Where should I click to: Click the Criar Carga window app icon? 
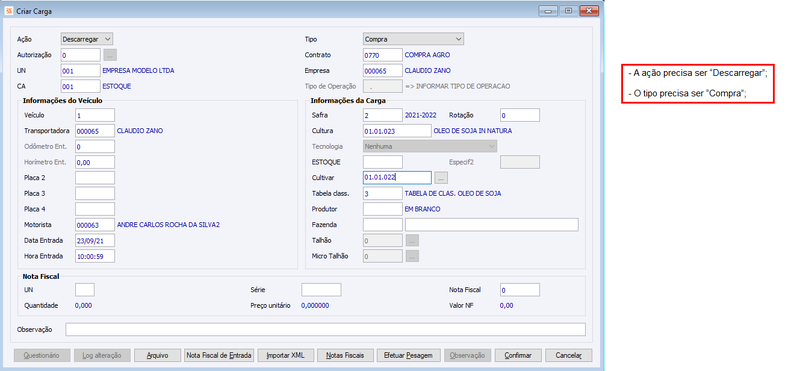tap(9, 11)
